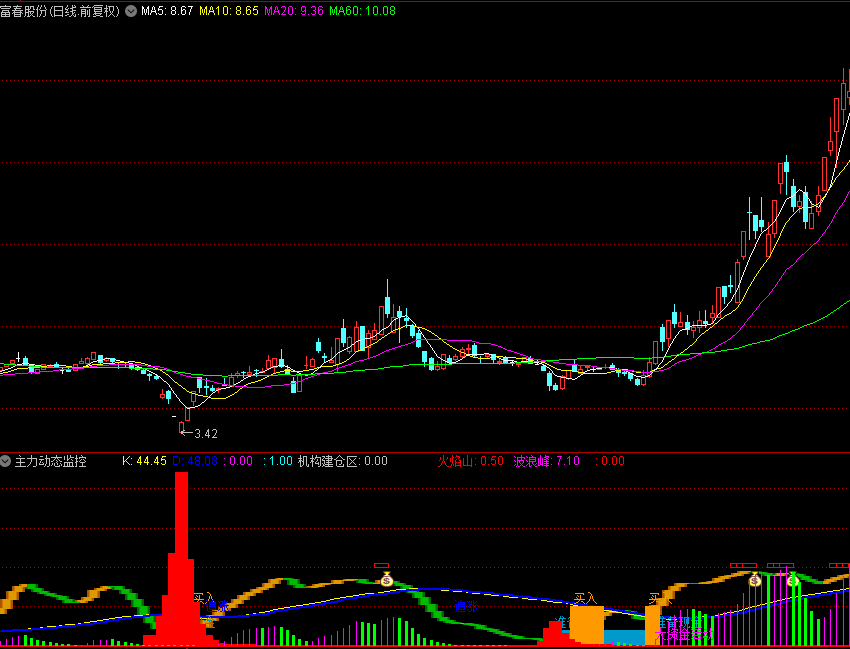Click the money bag icon below the lone red box
850x649 pixels.
(386, 580)
